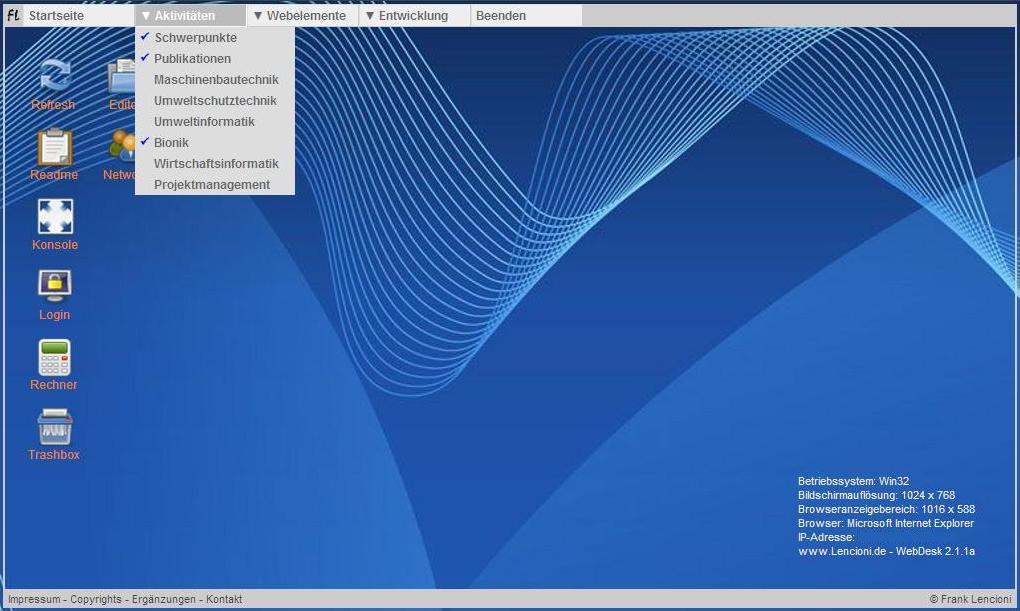Open the Trashbox icon
The width and height of the screenshot is (1020, 611).
54,427
